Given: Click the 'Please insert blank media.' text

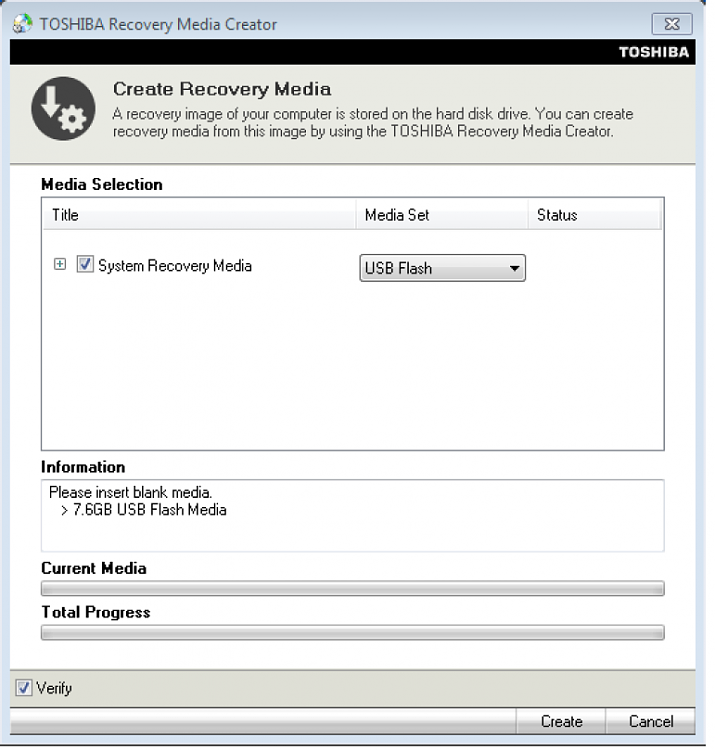Looking at the screenshot, I should pos(131,492).
